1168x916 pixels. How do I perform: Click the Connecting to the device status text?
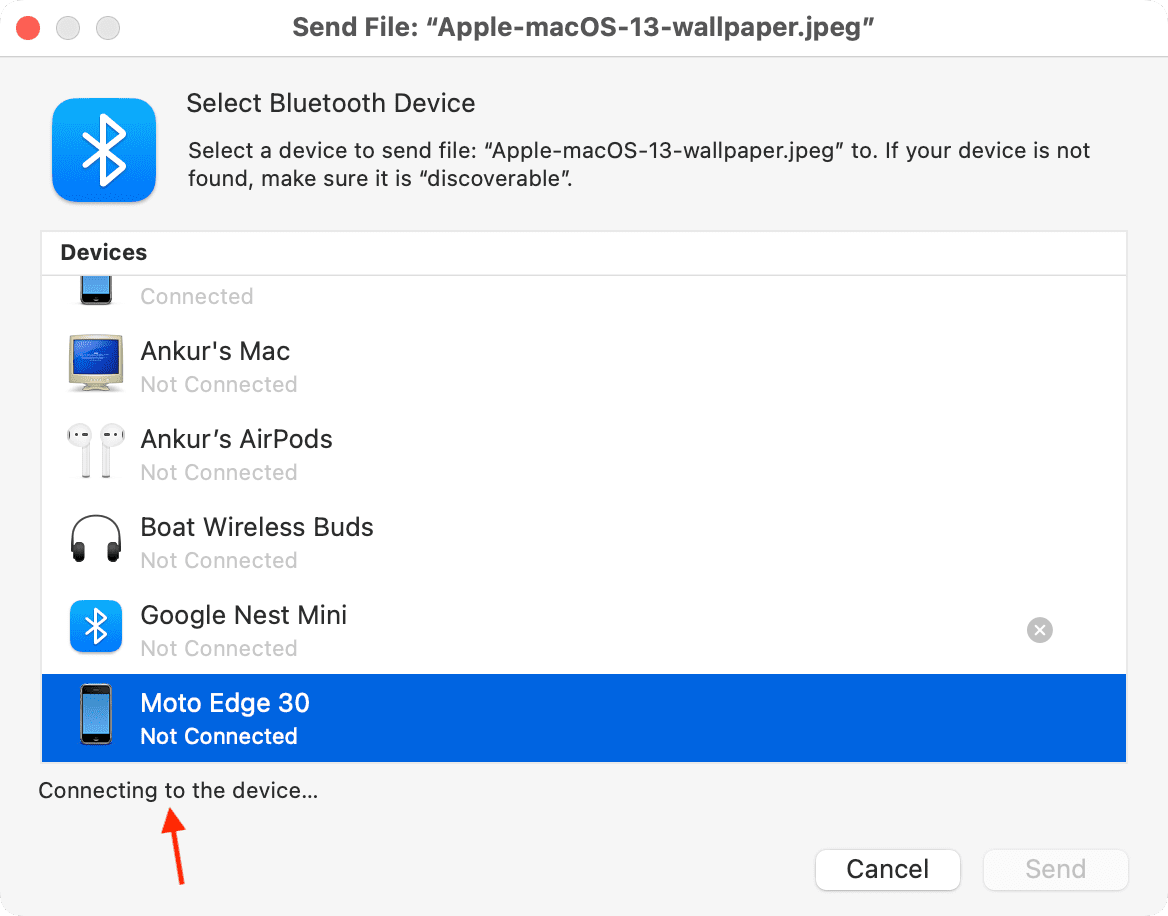[178, 792]
